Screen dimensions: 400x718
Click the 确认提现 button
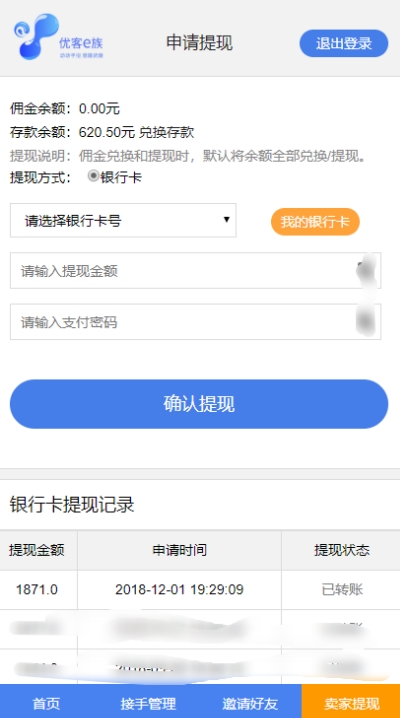(x=199, y=404)
